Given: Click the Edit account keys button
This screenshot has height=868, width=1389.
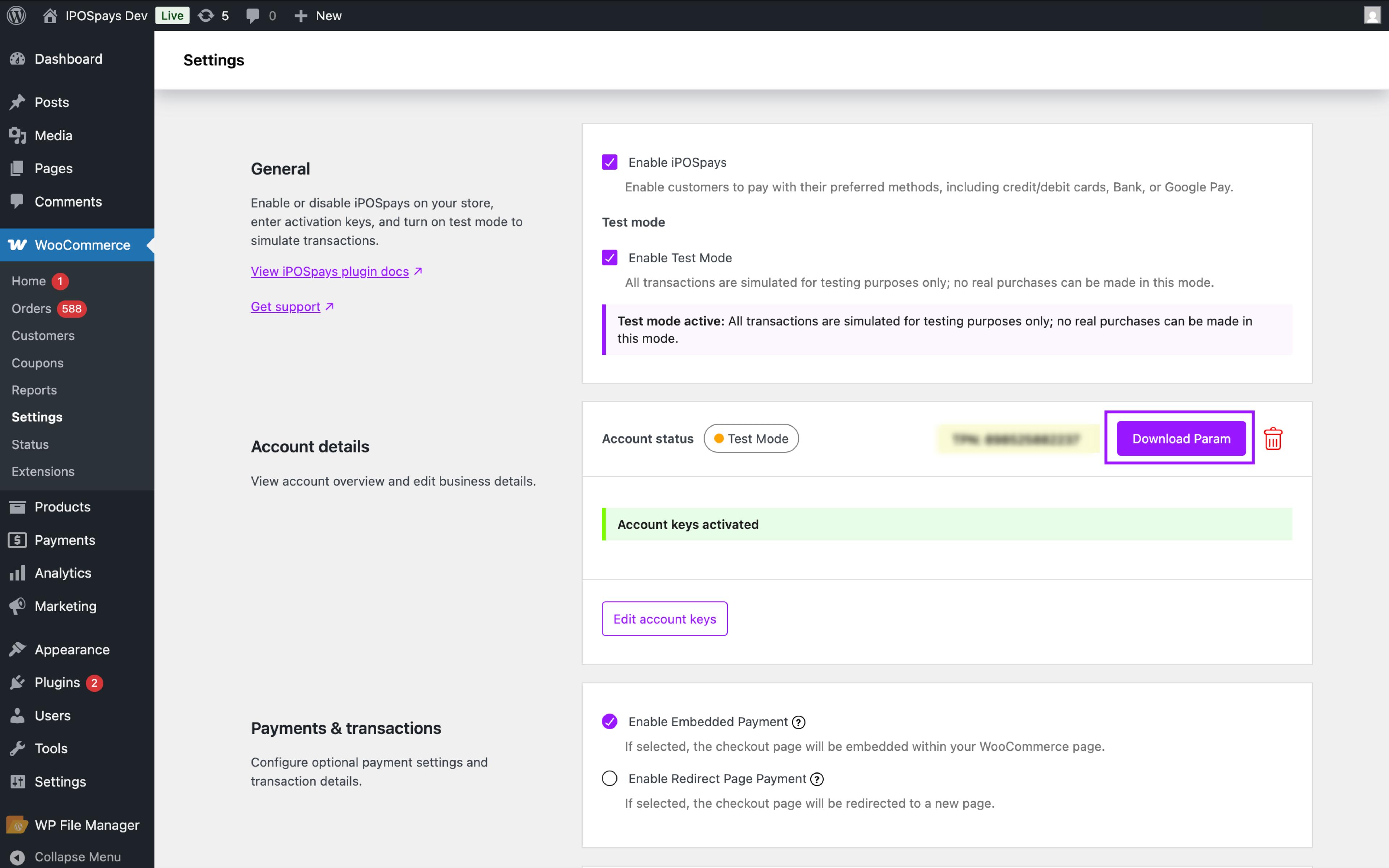Looking at the screenshot, I should pyautogui.click(x=664, y=619).
